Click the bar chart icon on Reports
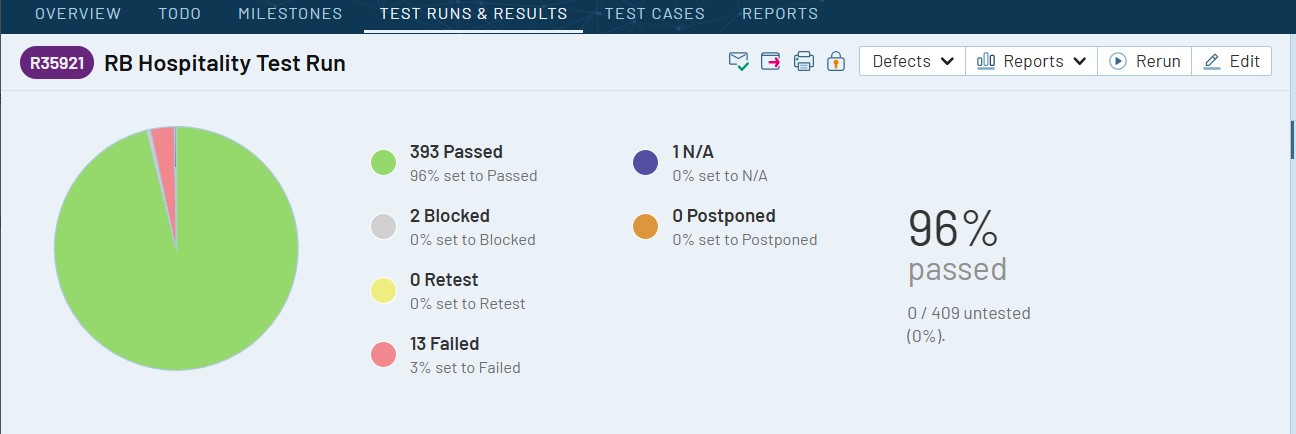The width and height of the screenshot is (1296, 434). pyautogui.click(x=986, y=61)
